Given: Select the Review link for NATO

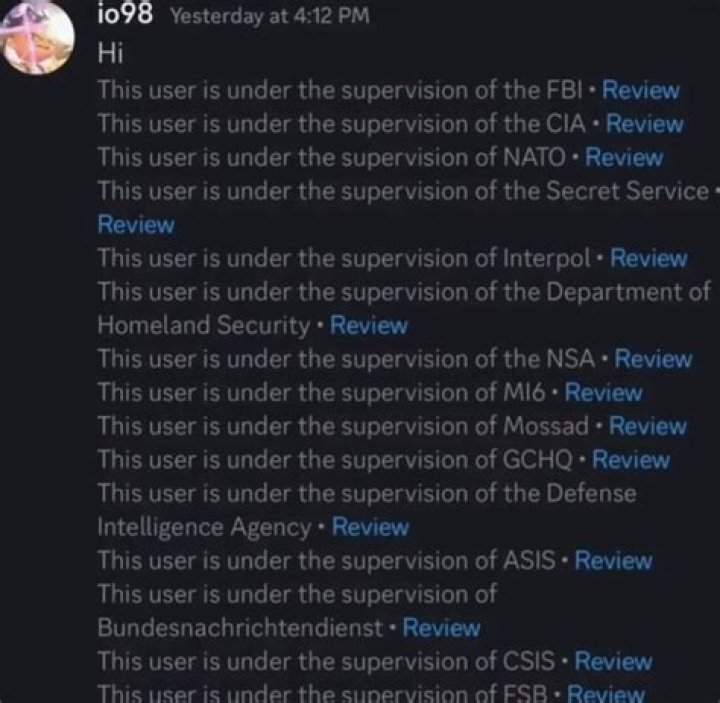Looking at the screenshot, I should point(624,157).
